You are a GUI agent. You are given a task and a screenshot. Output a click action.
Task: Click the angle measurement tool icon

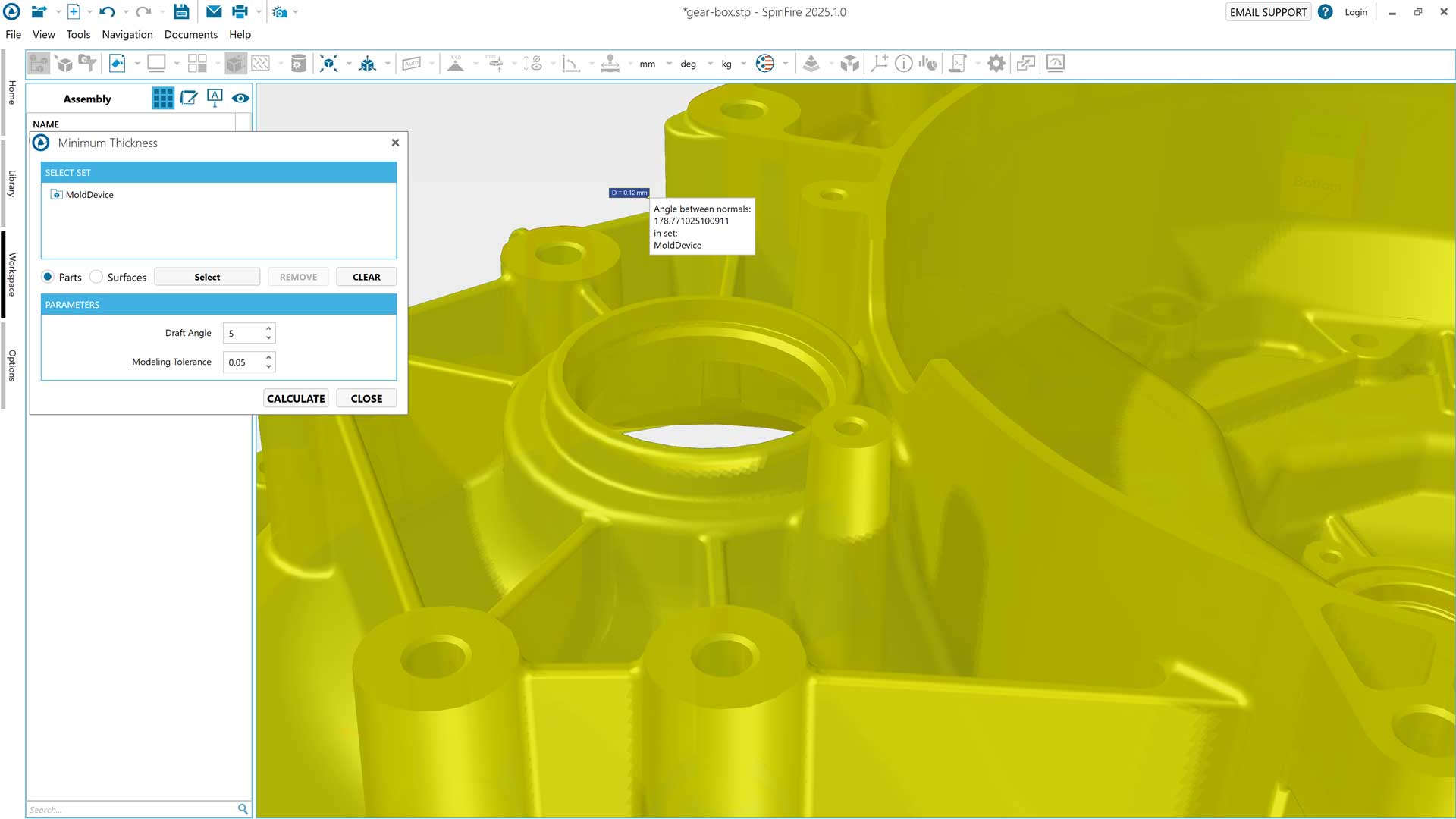tap(570, 64)
